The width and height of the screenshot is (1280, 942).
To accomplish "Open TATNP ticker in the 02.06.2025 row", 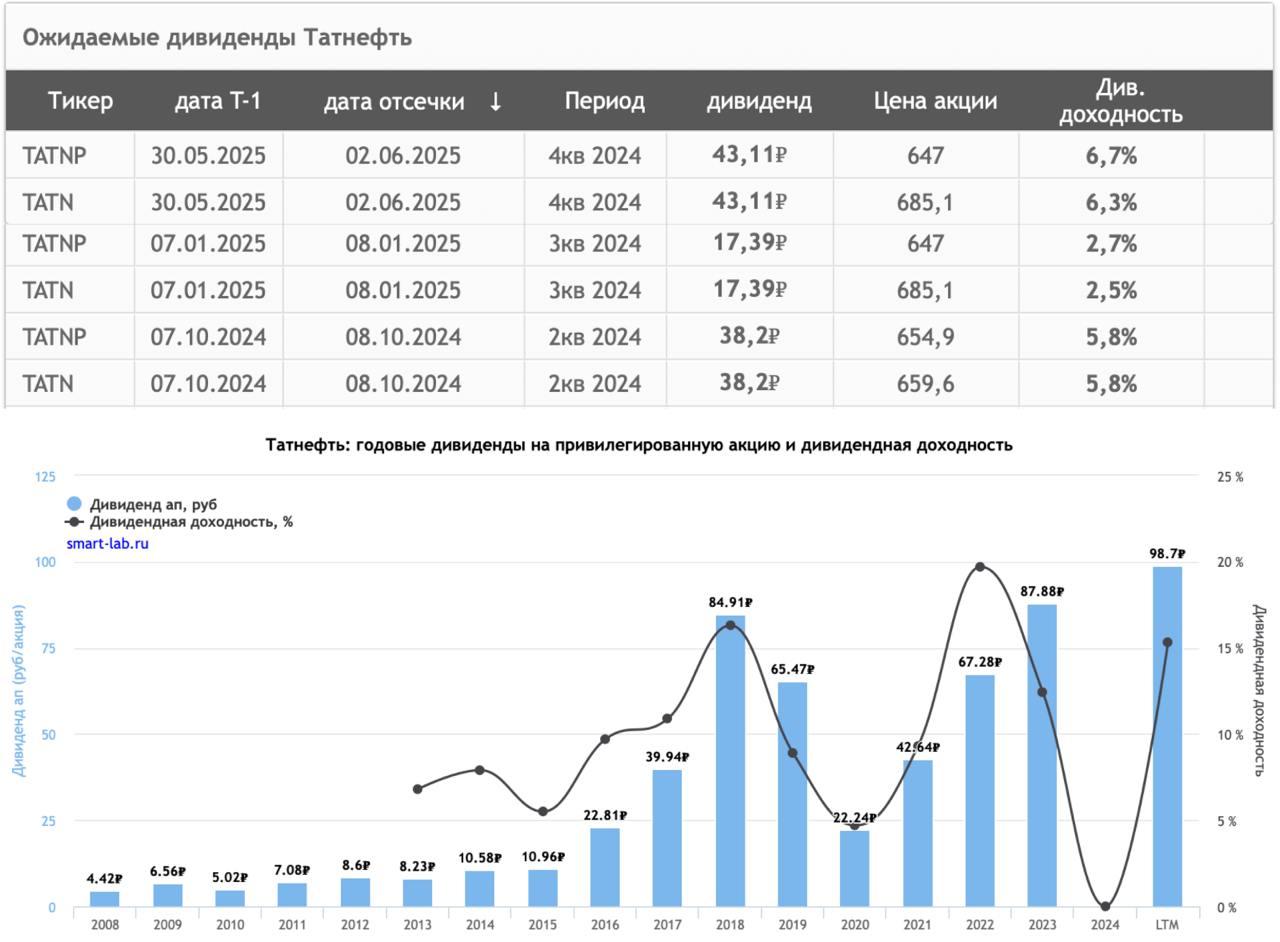I will [54, 156].
